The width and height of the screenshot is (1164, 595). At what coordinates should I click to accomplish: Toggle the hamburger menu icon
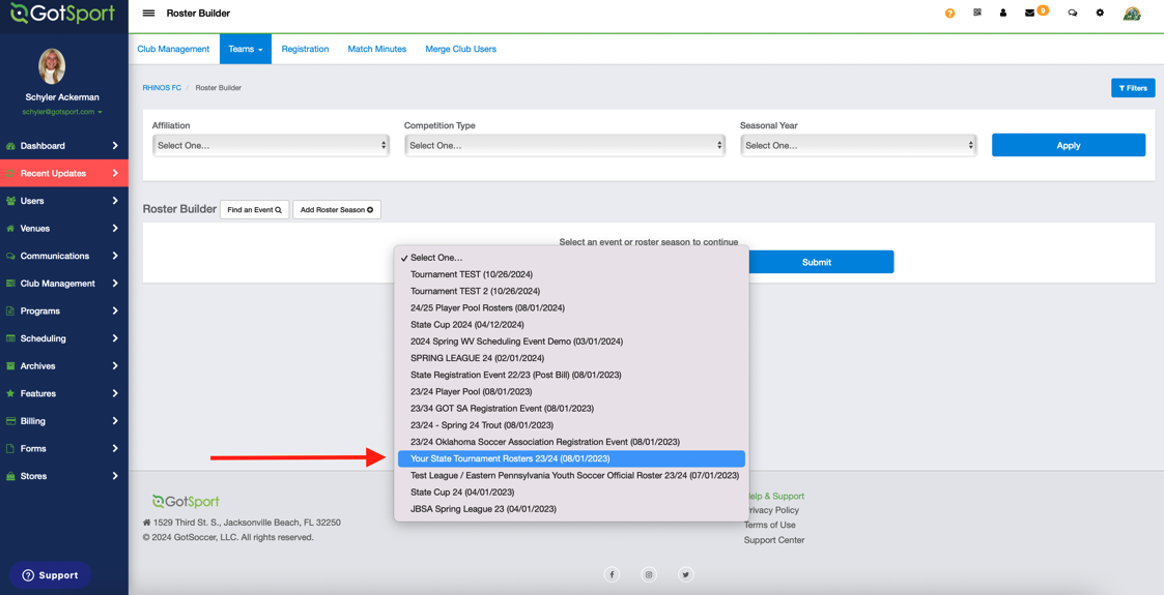(148, 13)
